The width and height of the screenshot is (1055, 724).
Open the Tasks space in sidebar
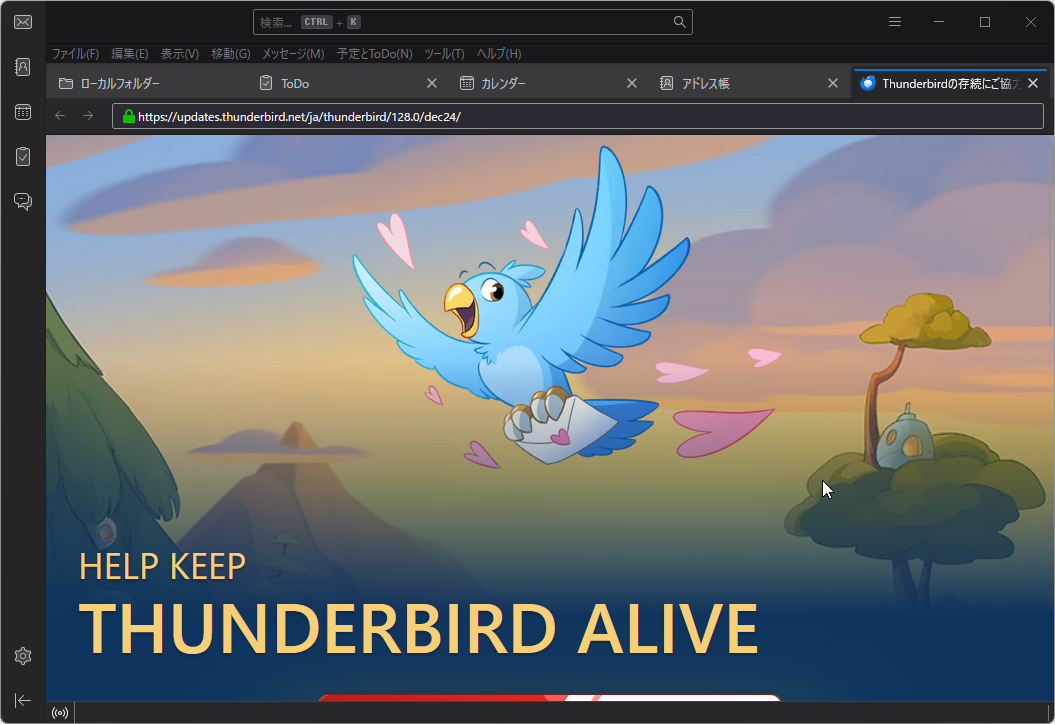[x=23, y=157]
